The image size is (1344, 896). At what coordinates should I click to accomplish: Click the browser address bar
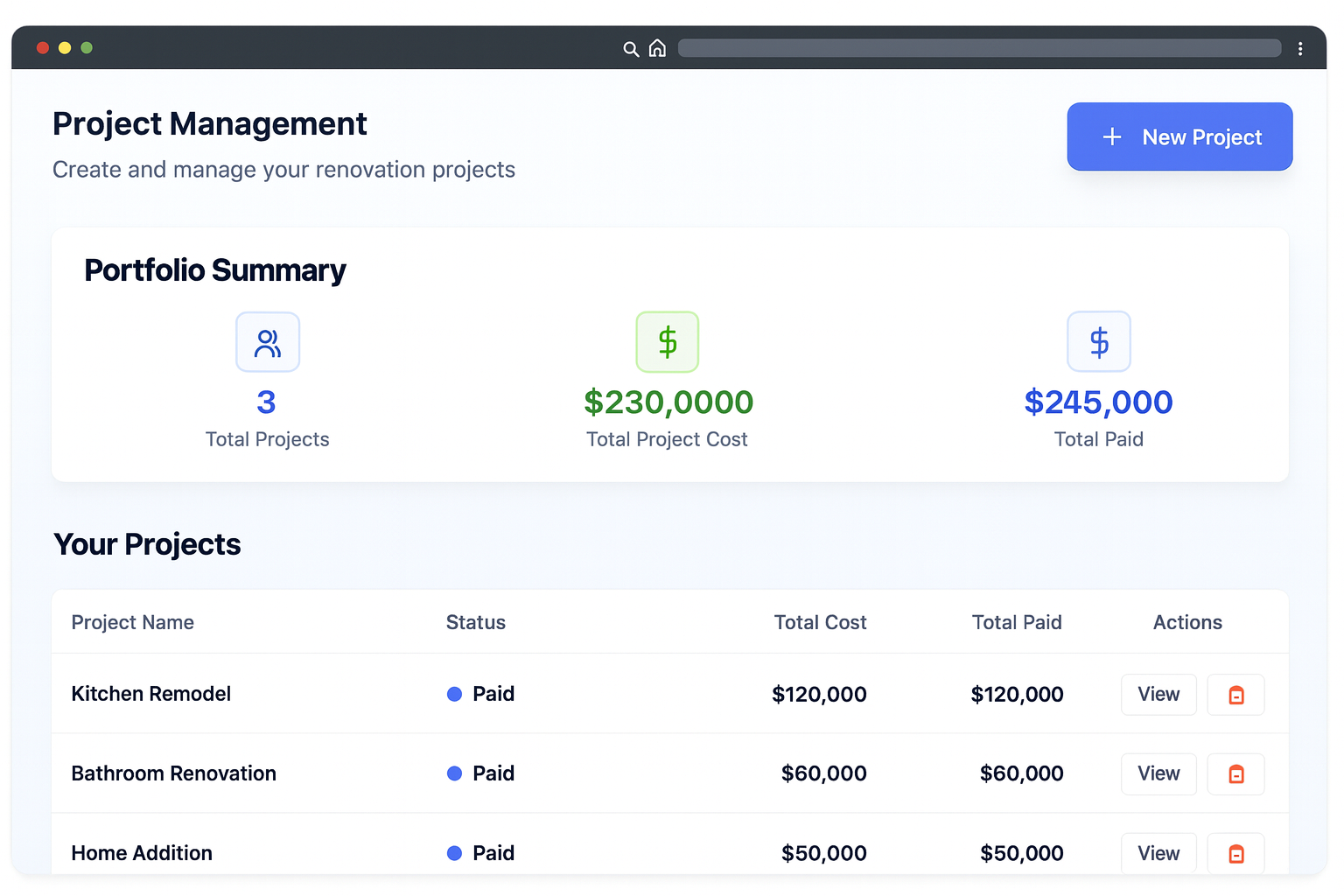(x=979, y=48)
